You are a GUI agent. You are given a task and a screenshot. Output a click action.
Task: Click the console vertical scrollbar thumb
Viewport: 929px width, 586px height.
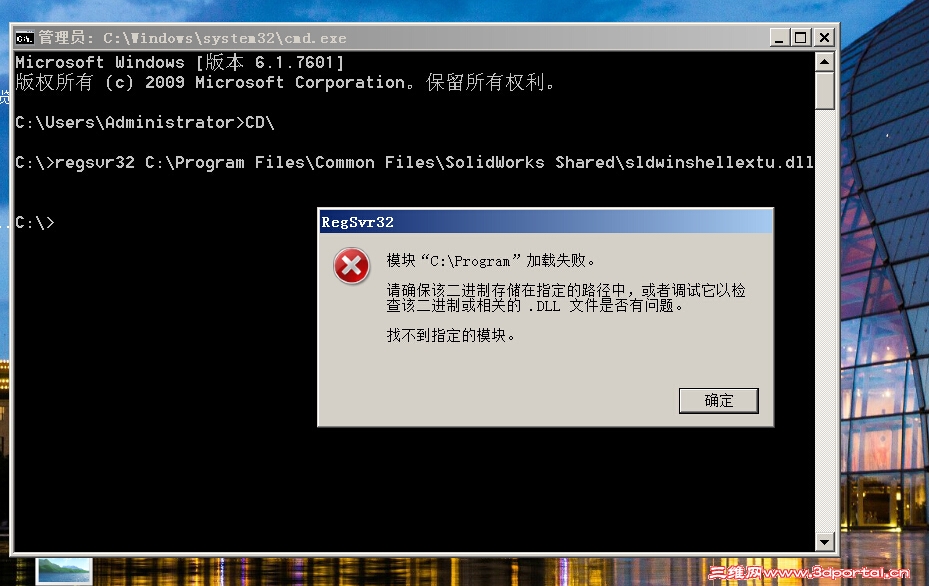(825, 91)
